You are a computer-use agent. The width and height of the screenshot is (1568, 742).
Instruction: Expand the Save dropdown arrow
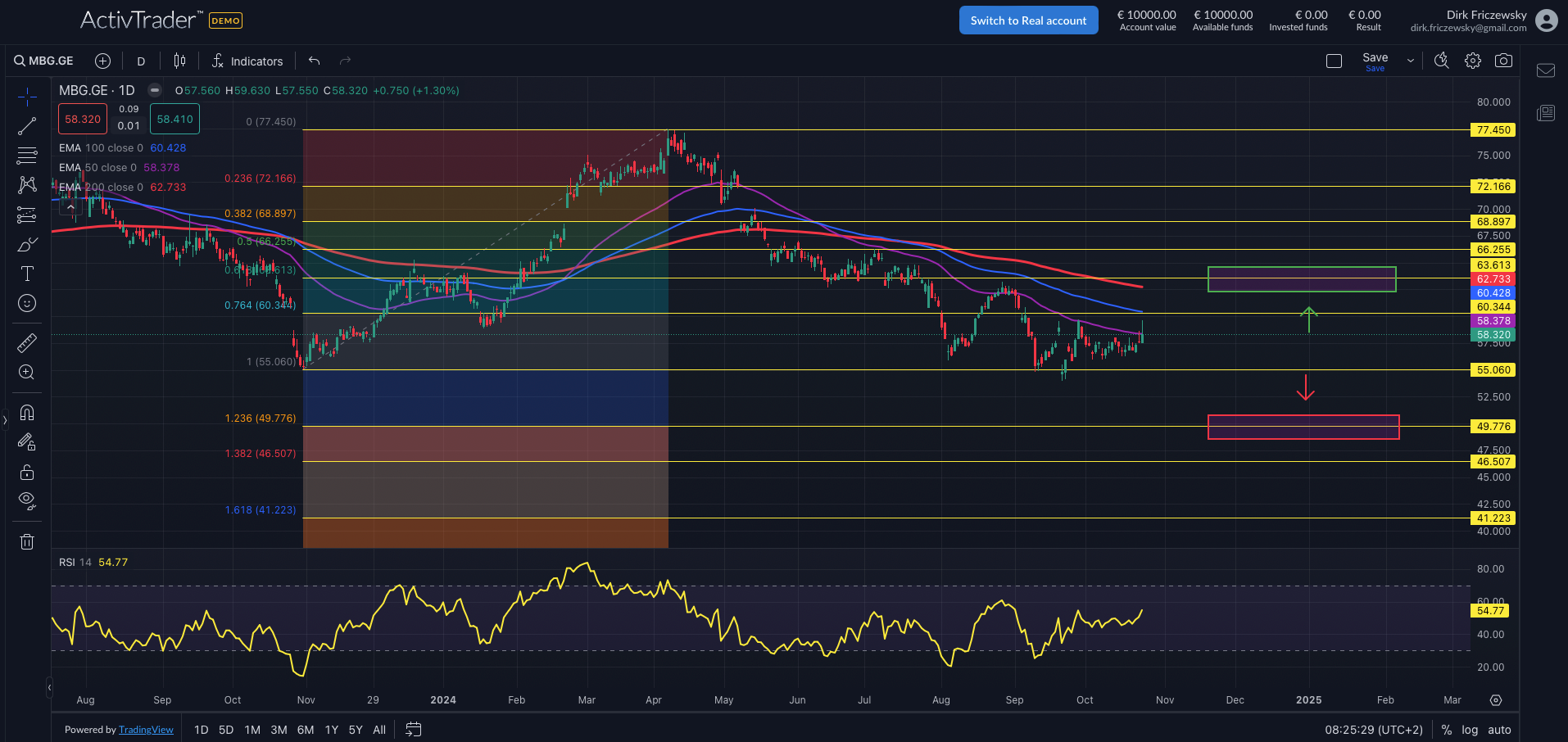coord(1410,61)
